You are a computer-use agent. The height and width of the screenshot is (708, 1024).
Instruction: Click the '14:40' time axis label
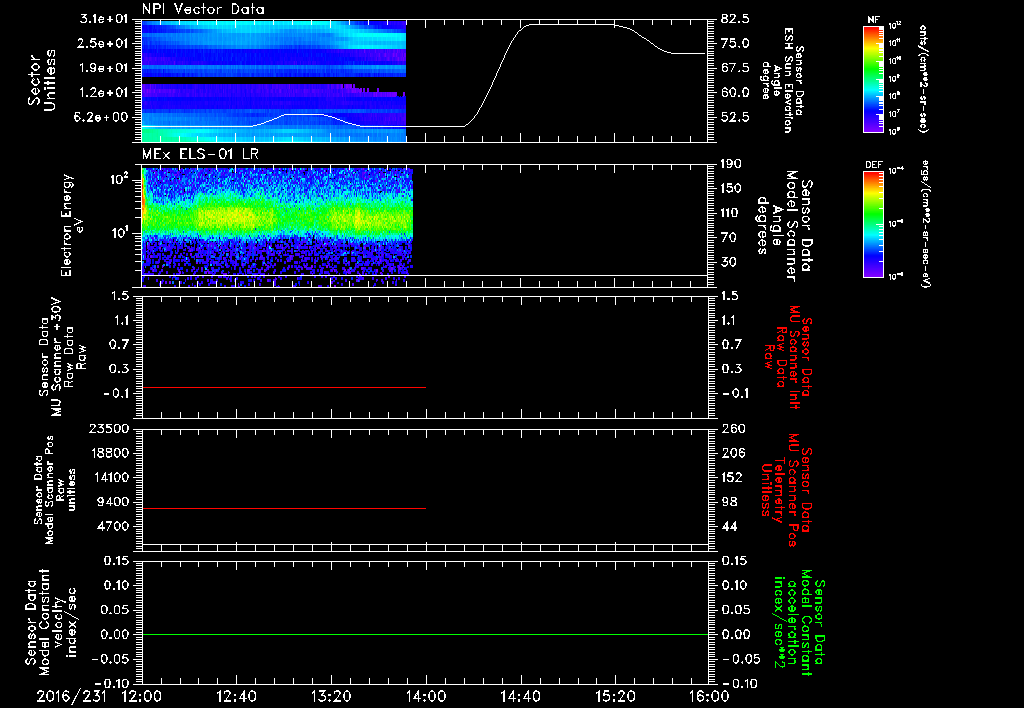pyautogui.click(x=520, y=696)
